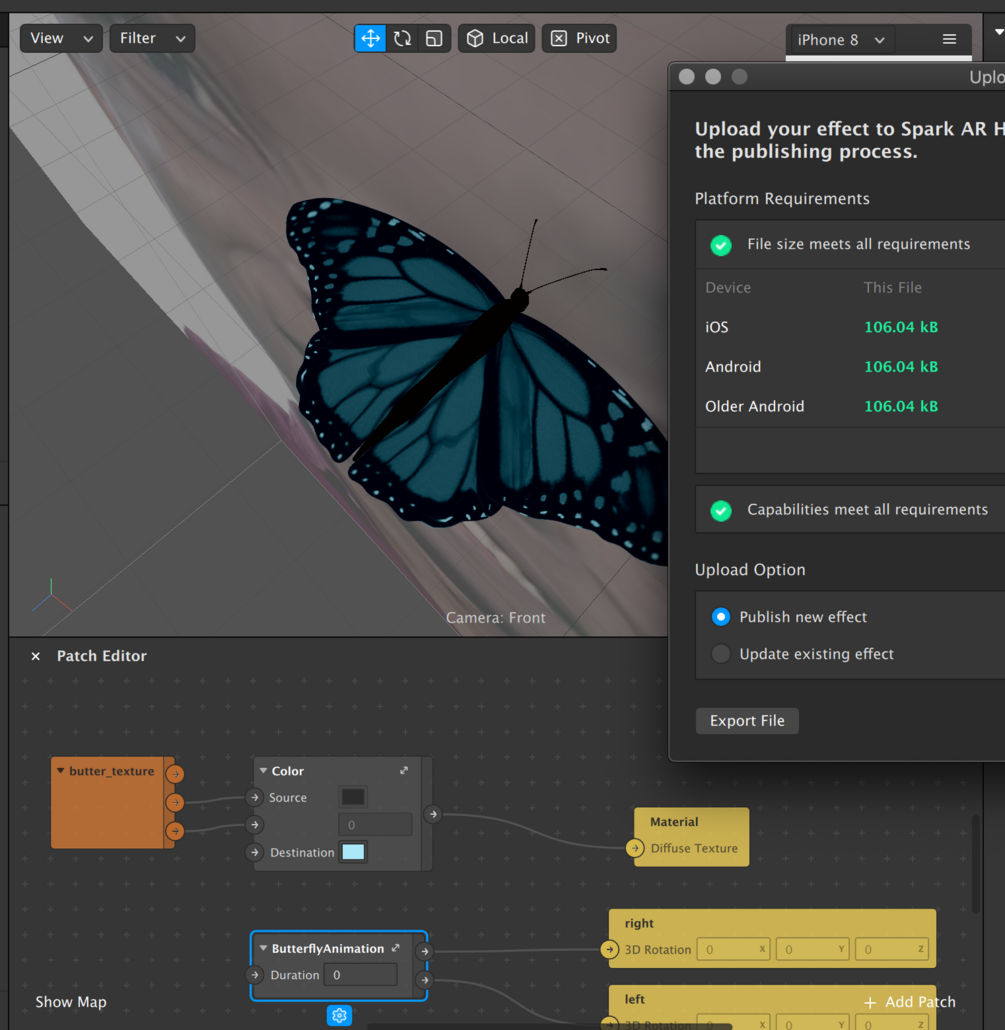Click ButterflyAnimation bottom output port
1005x1030 pixels.
(x=425, y=980)
